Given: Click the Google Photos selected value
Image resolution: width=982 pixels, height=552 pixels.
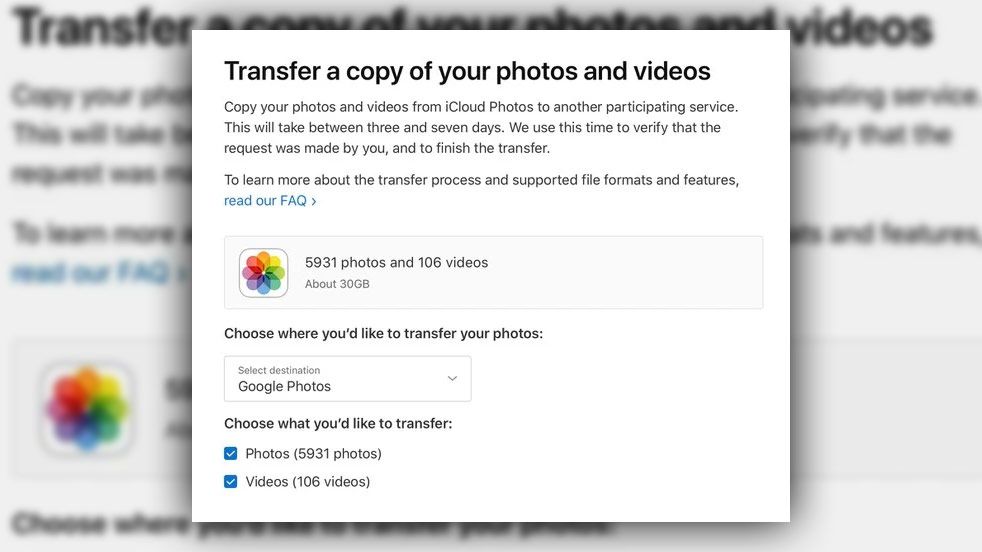Looking at the screenshot, I should [284, 387].
